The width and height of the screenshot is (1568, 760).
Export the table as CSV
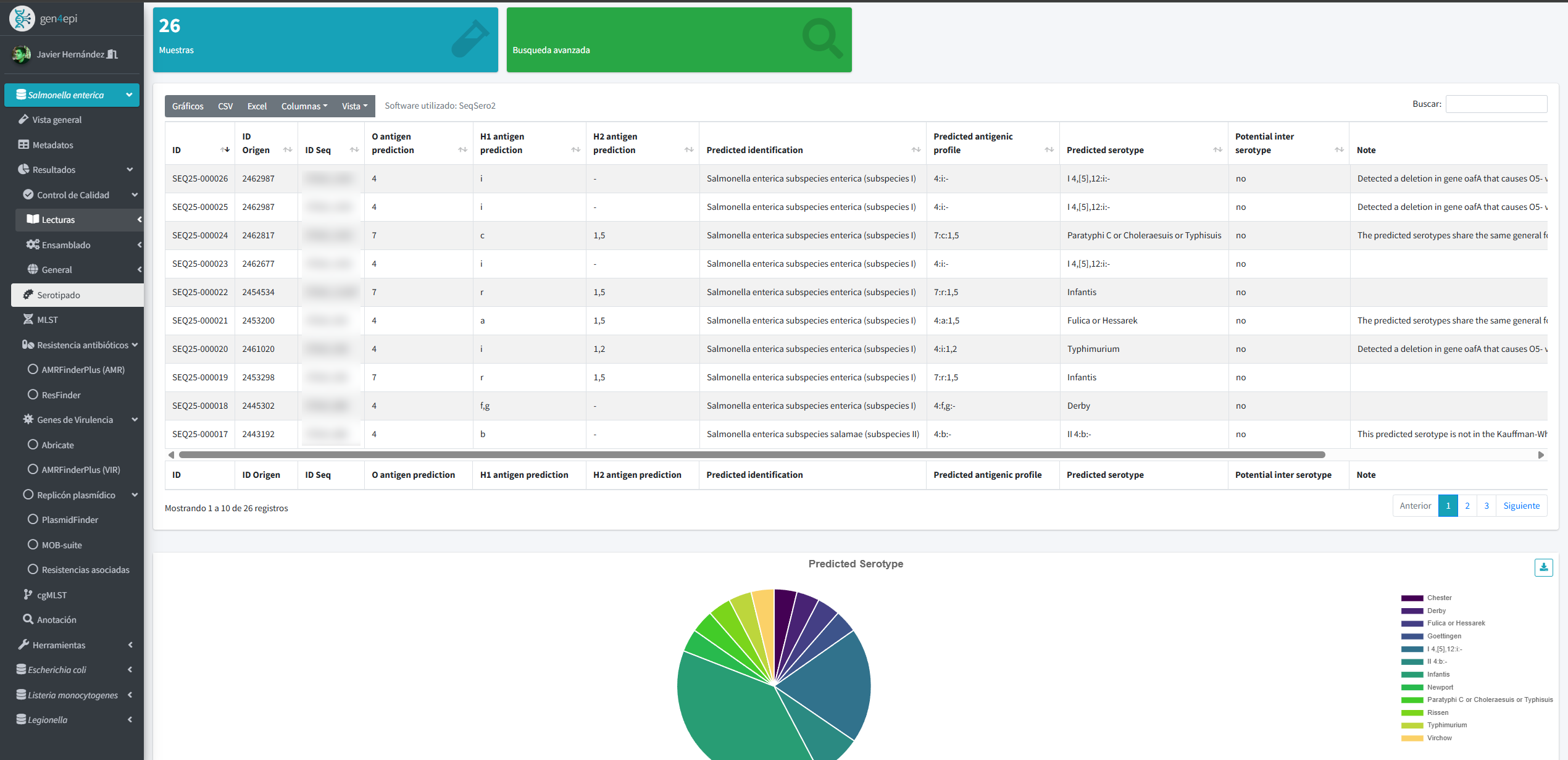tap(225, 106)
